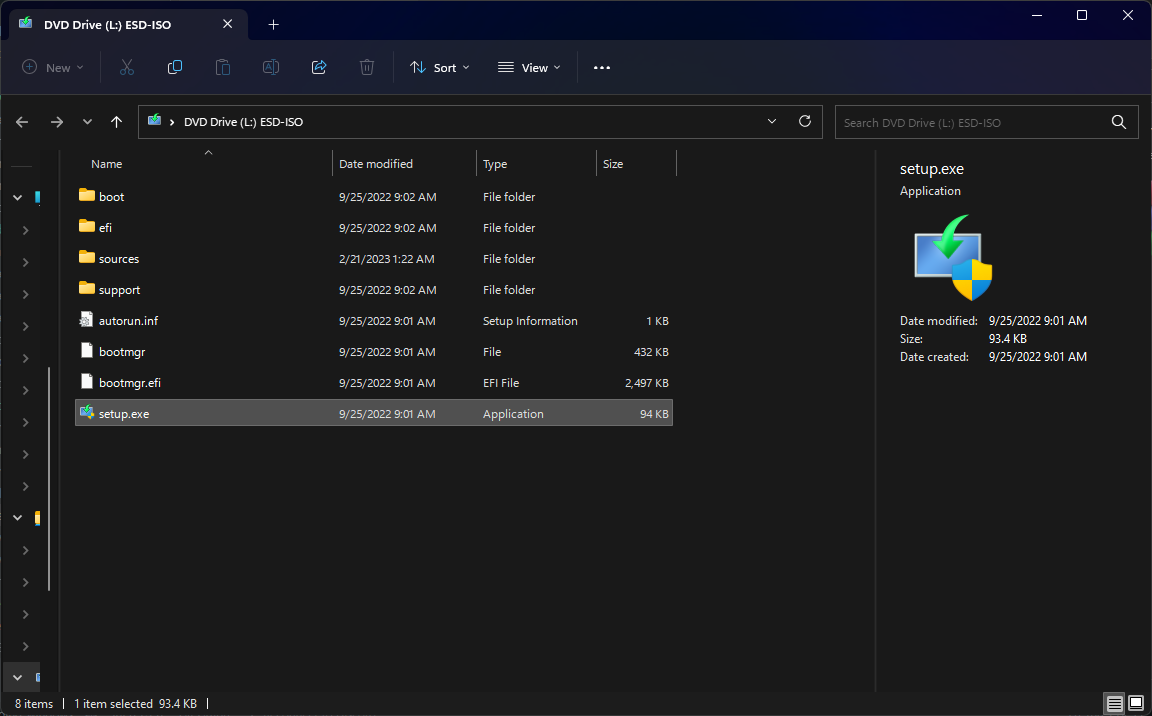Screen dimensions: 1152x716
Task: Click the sources folder icon
Action: click(x=87, y=257)
